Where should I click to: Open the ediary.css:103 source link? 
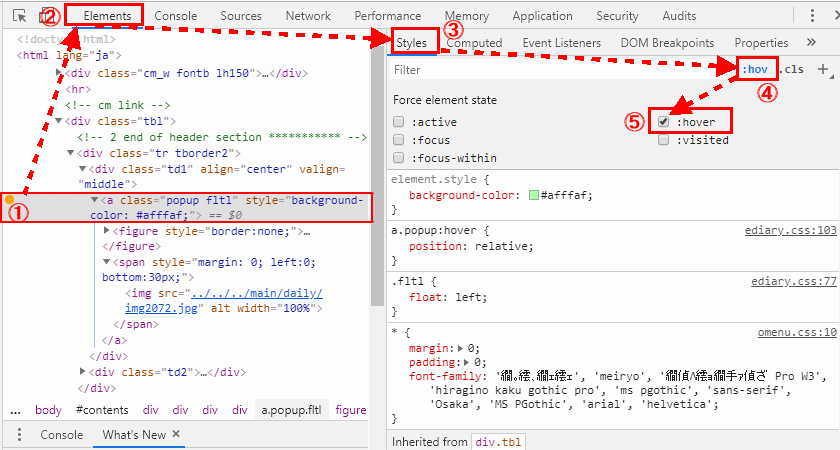[x=790, y=230]
